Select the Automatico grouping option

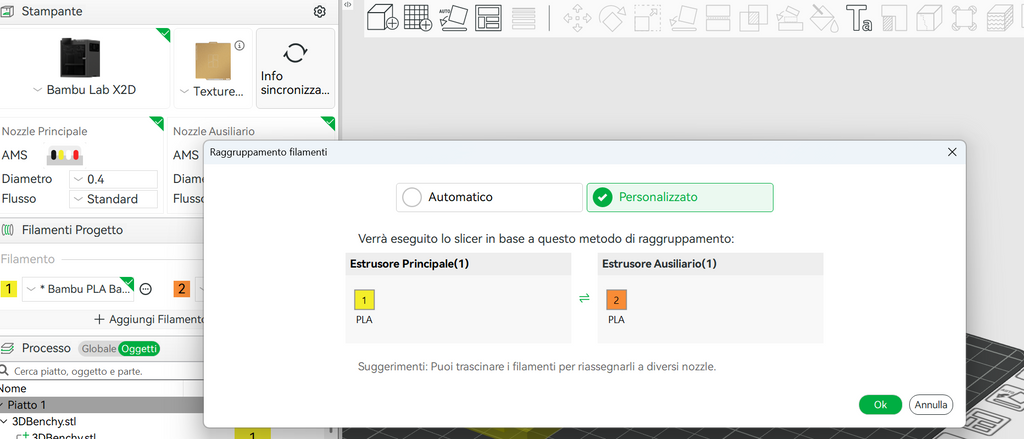[489, 197]
